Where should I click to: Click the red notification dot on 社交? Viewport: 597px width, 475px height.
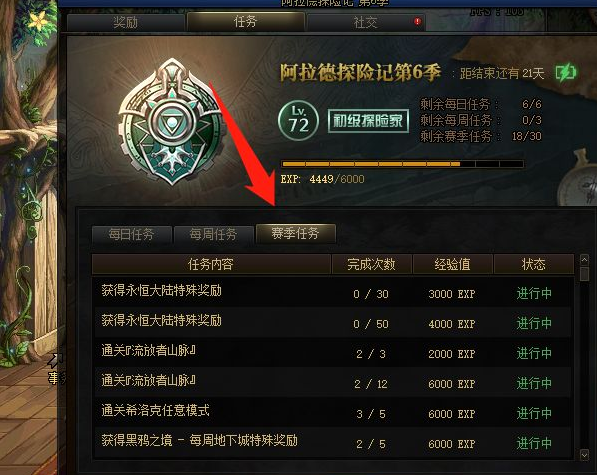[417, 21]
